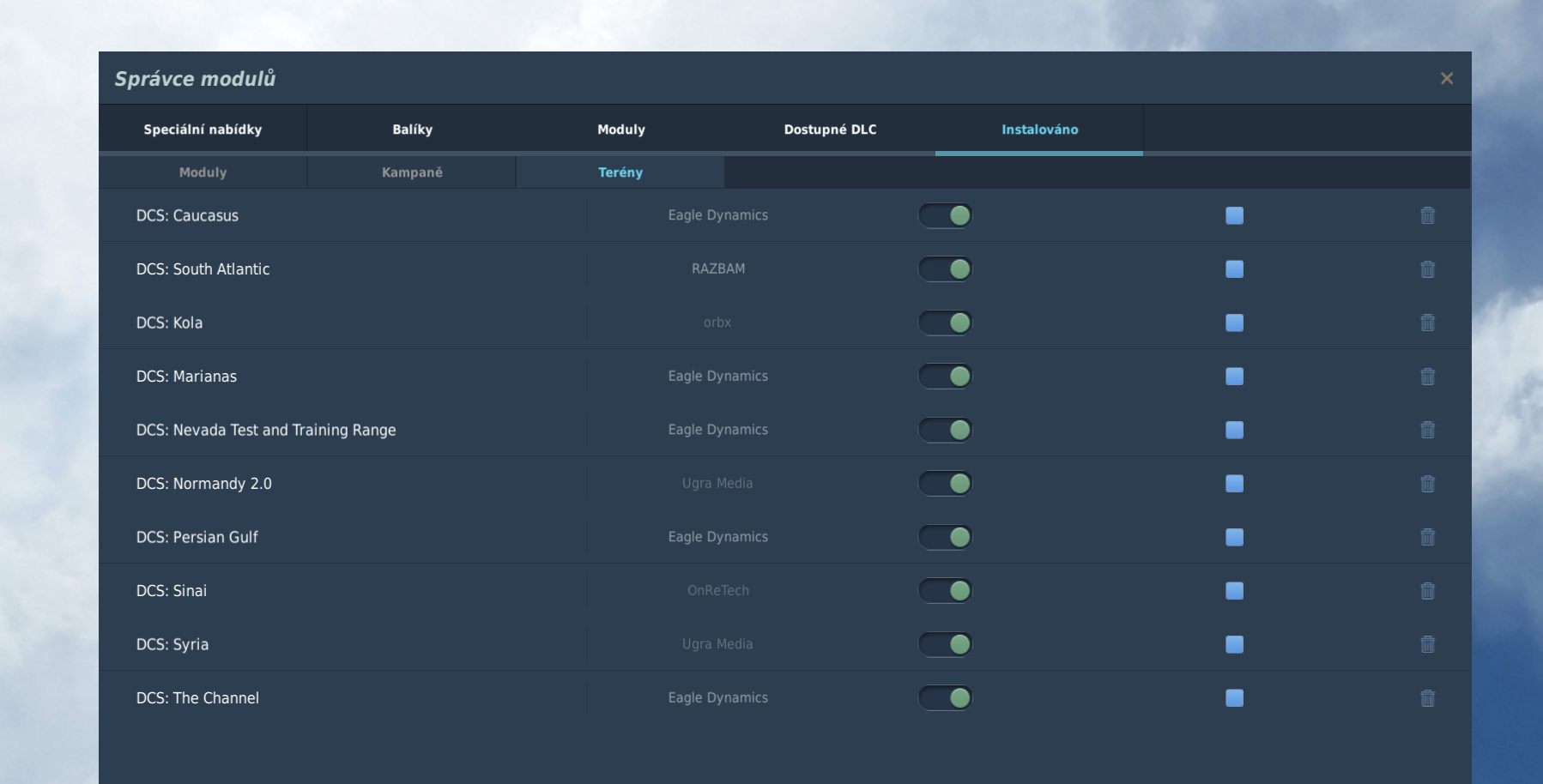Screen dimensions: 1543x784
Task: Click Ugra Media label in Syria row
Action: point(717,644)
